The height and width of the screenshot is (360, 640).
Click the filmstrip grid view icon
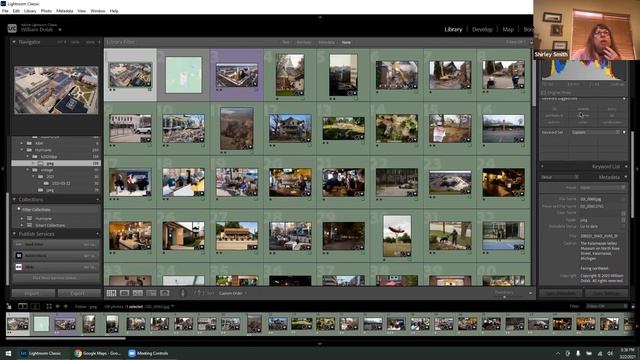[x=49, y=306]
